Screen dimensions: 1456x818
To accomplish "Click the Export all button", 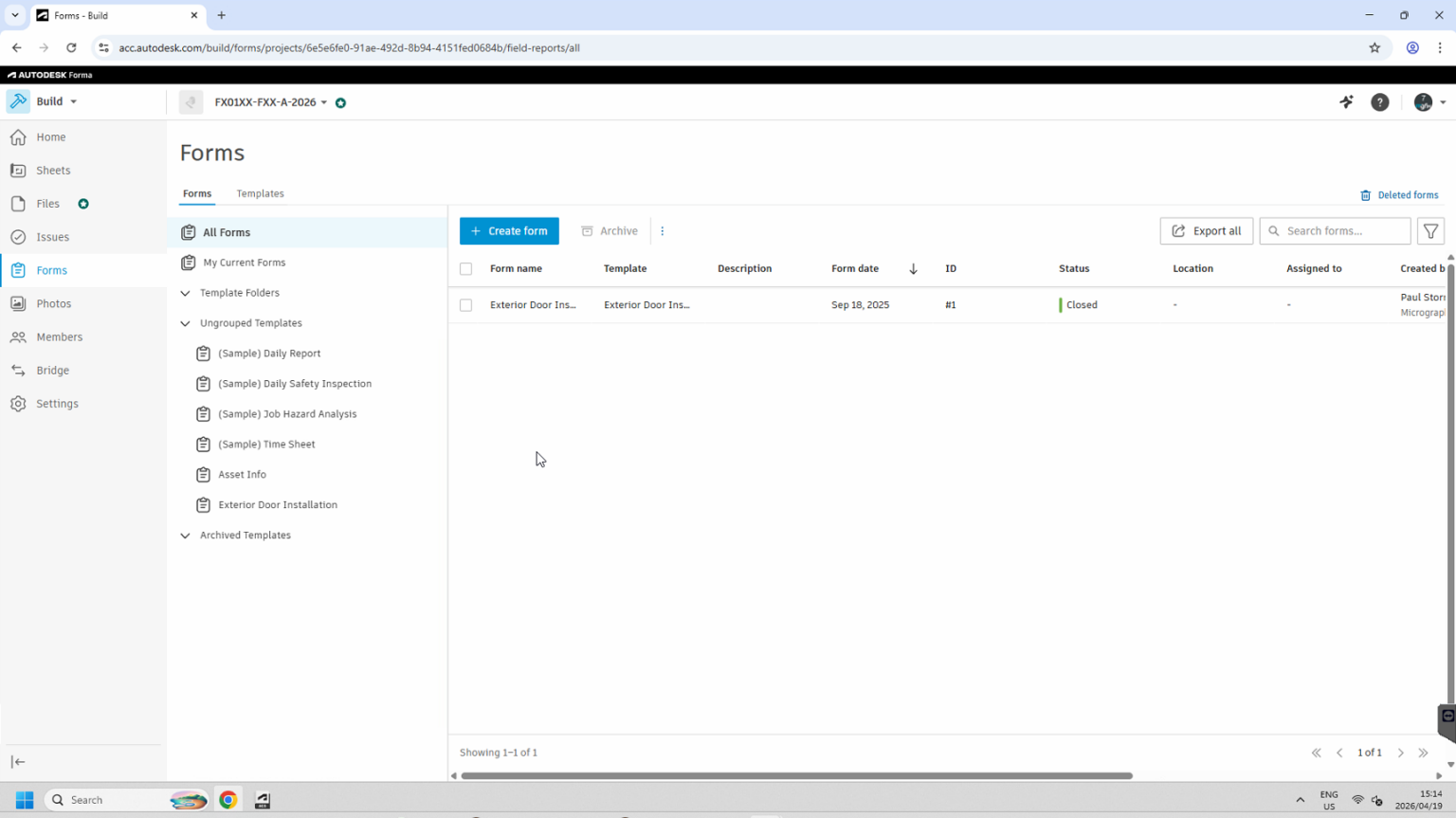I will (x=1206, y=231).
